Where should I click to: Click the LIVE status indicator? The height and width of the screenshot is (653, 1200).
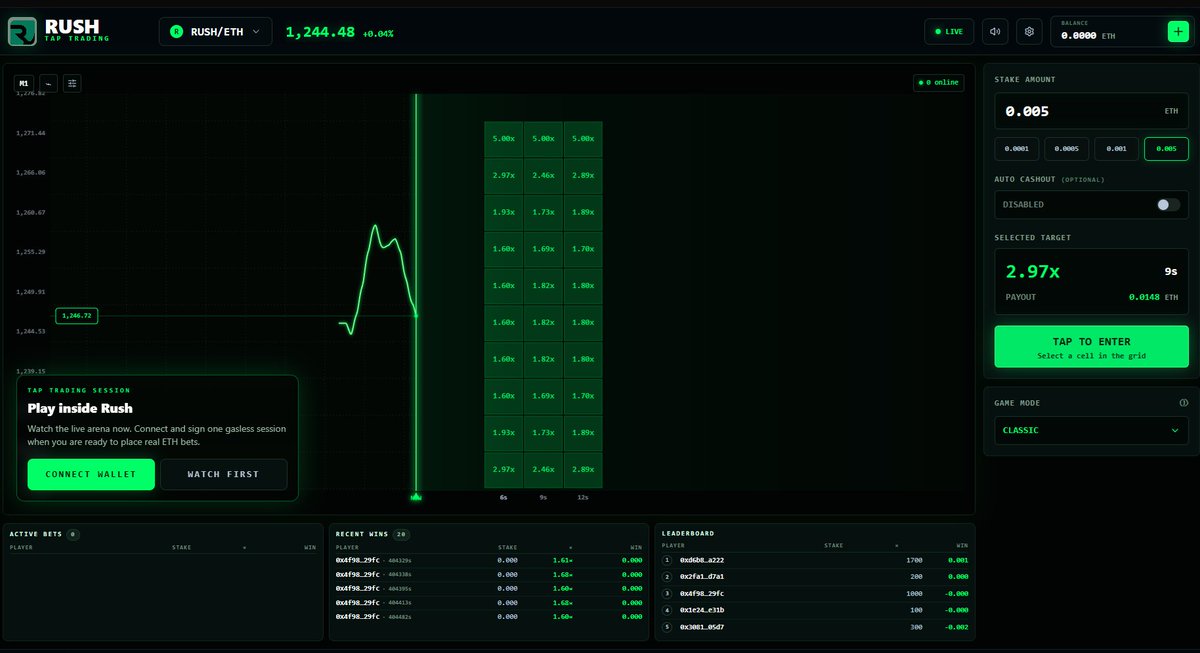pyautogui.click(x=949, y=31)
